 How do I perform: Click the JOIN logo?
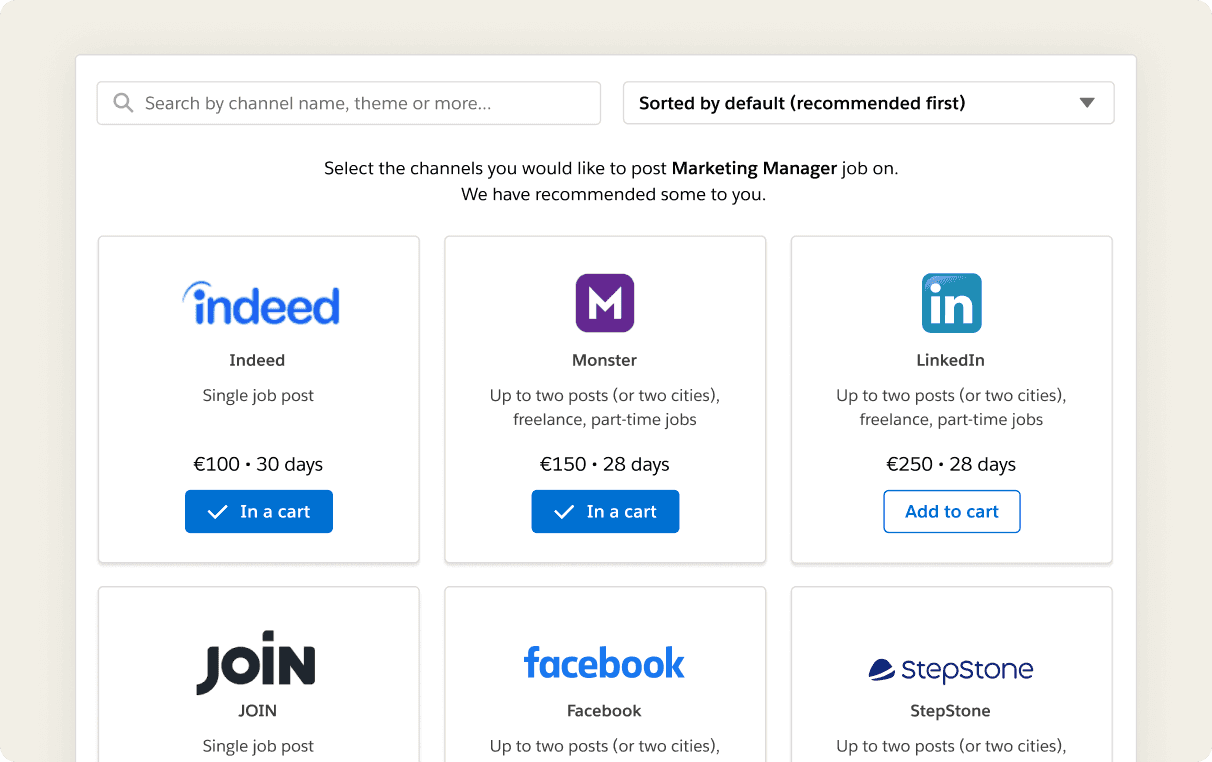(256, 663)
